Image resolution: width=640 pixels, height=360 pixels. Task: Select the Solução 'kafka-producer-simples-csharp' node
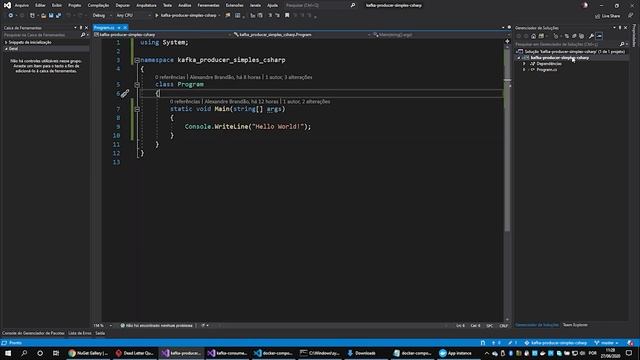click(x=571, y=52)
